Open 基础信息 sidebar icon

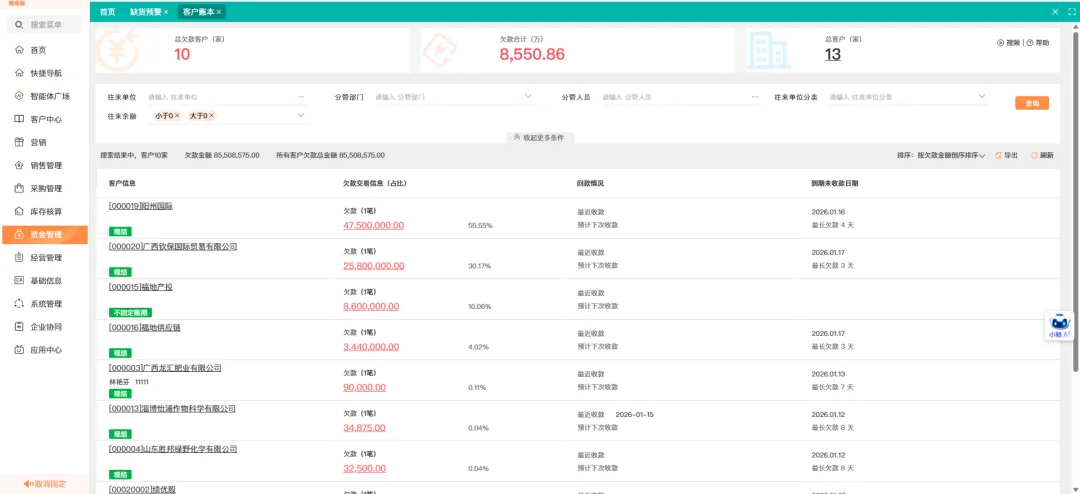[19, 280]
